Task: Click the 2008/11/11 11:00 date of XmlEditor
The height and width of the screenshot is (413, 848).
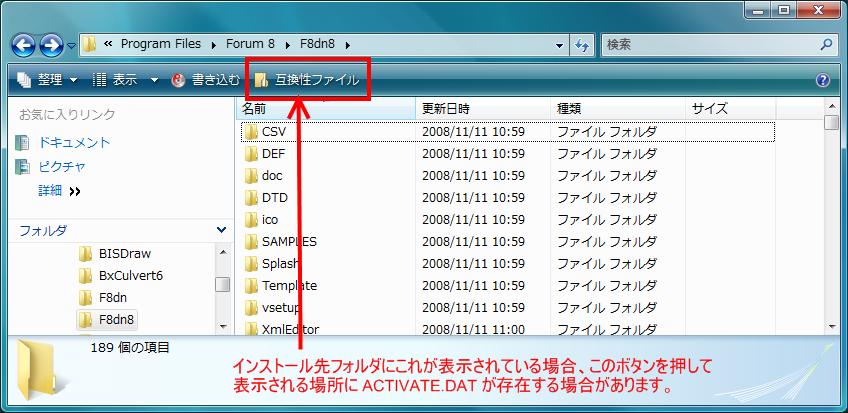Action: tap(473, 329)
